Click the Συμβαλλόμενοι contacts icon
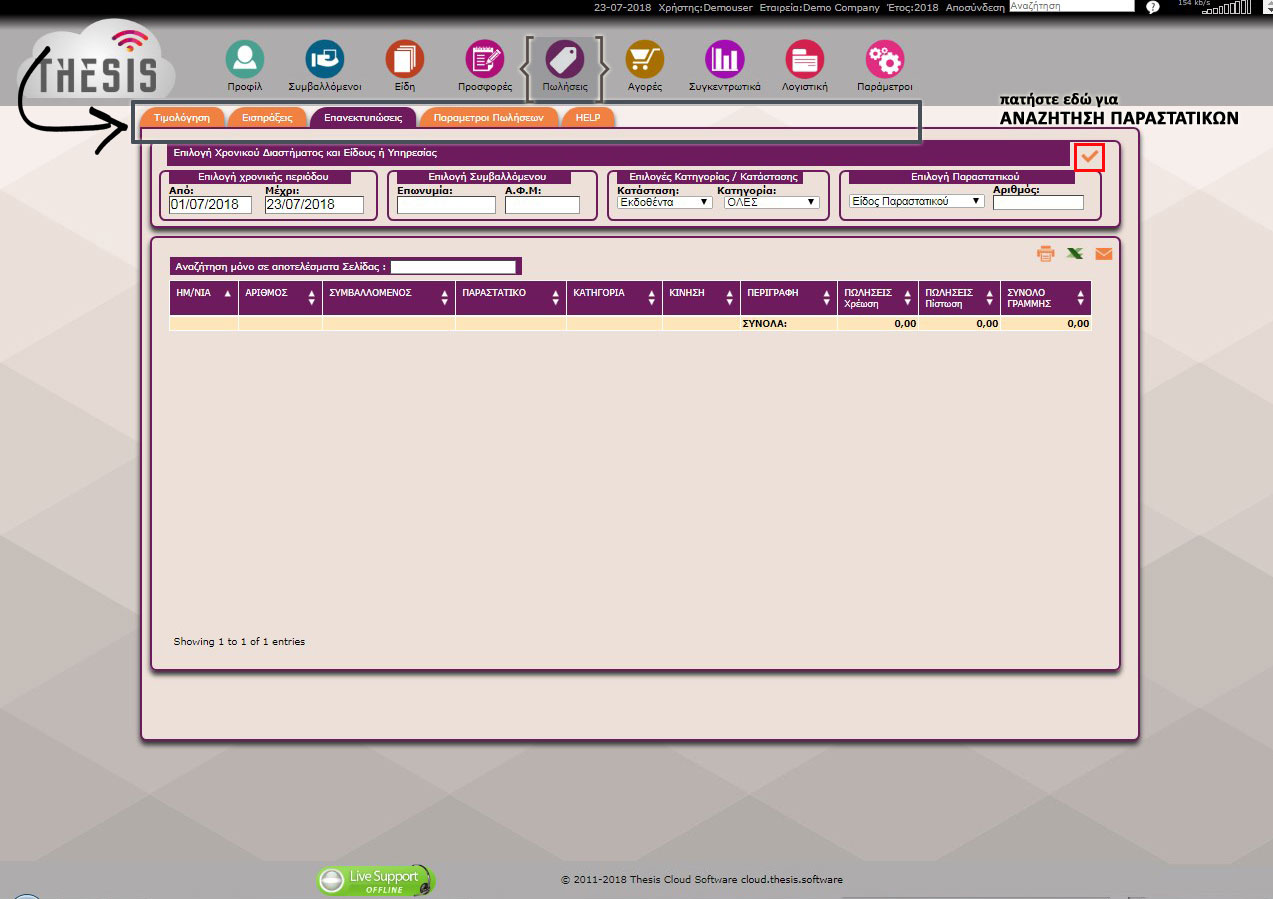1273x899 pixels. 324,60
